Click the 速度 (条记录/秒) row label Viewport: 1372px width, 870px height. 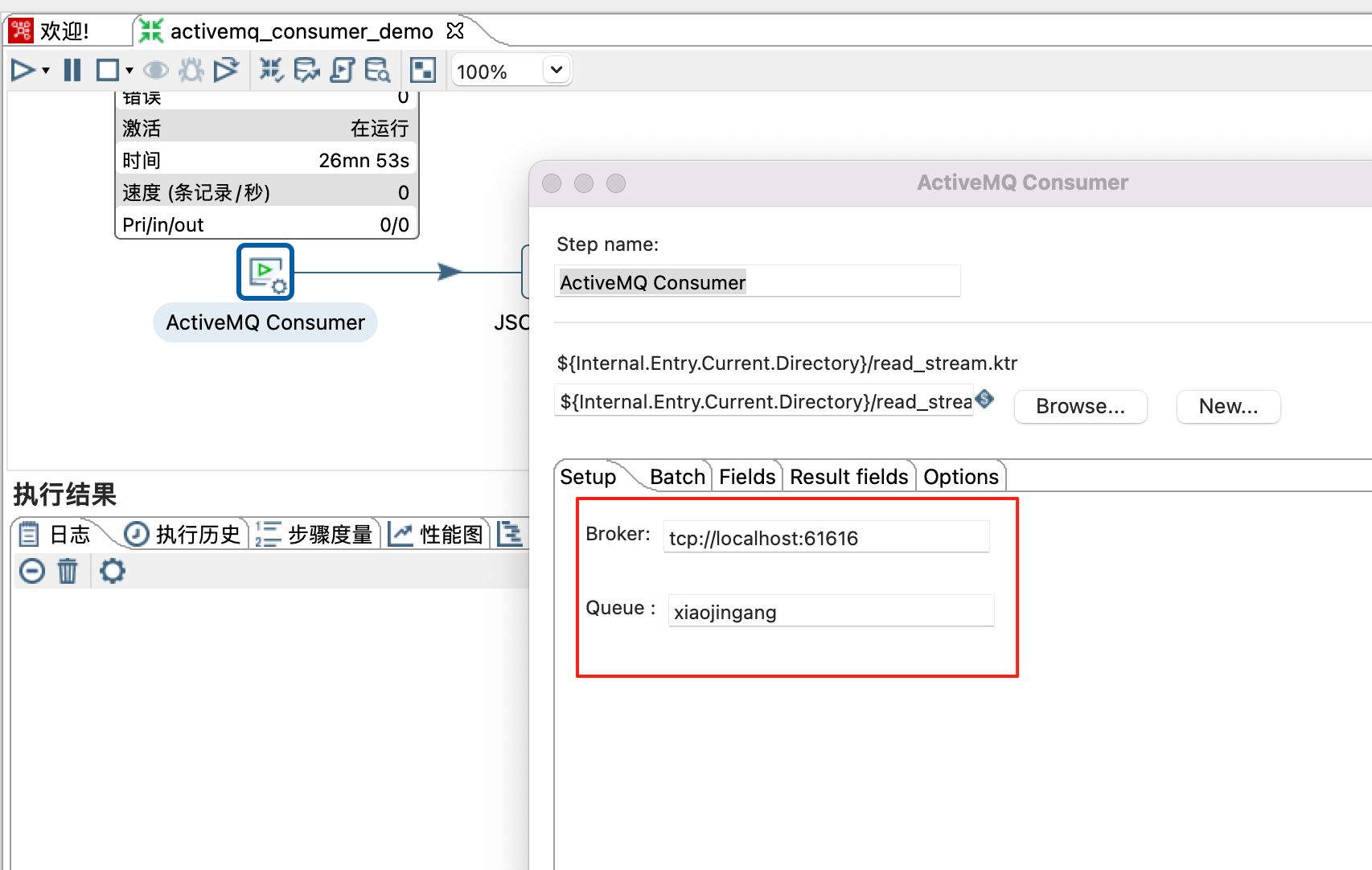click(x=196, y=193)
